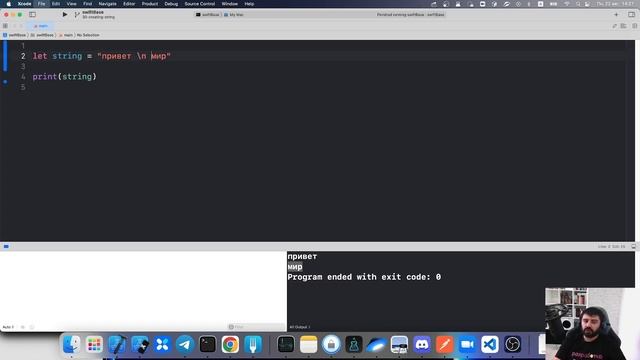
Task: Open the Xcode application menu
Action: pyautogui.click(x=24, y=4)
